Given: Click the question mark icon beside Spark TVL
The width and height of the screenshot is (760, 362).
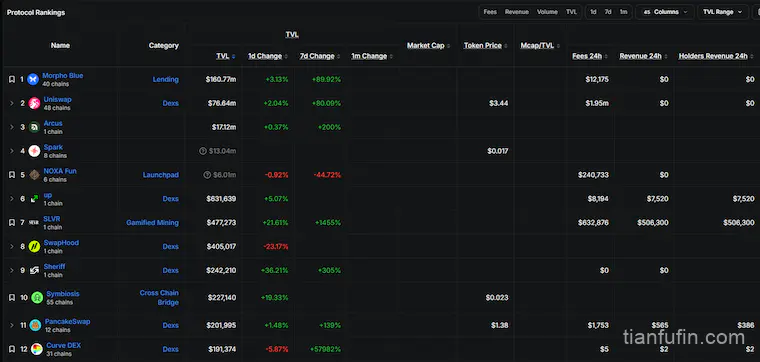Looking at the screenshot, I should (203, 151).
